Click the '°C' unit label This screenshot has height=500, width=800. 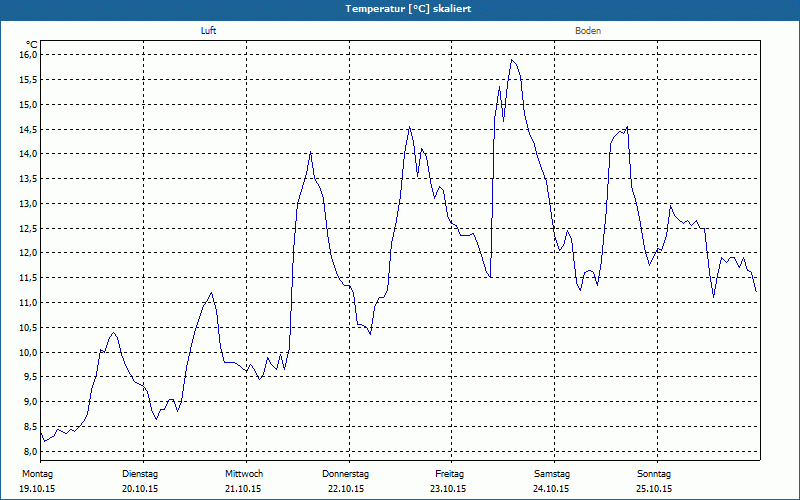coord(32,45)
